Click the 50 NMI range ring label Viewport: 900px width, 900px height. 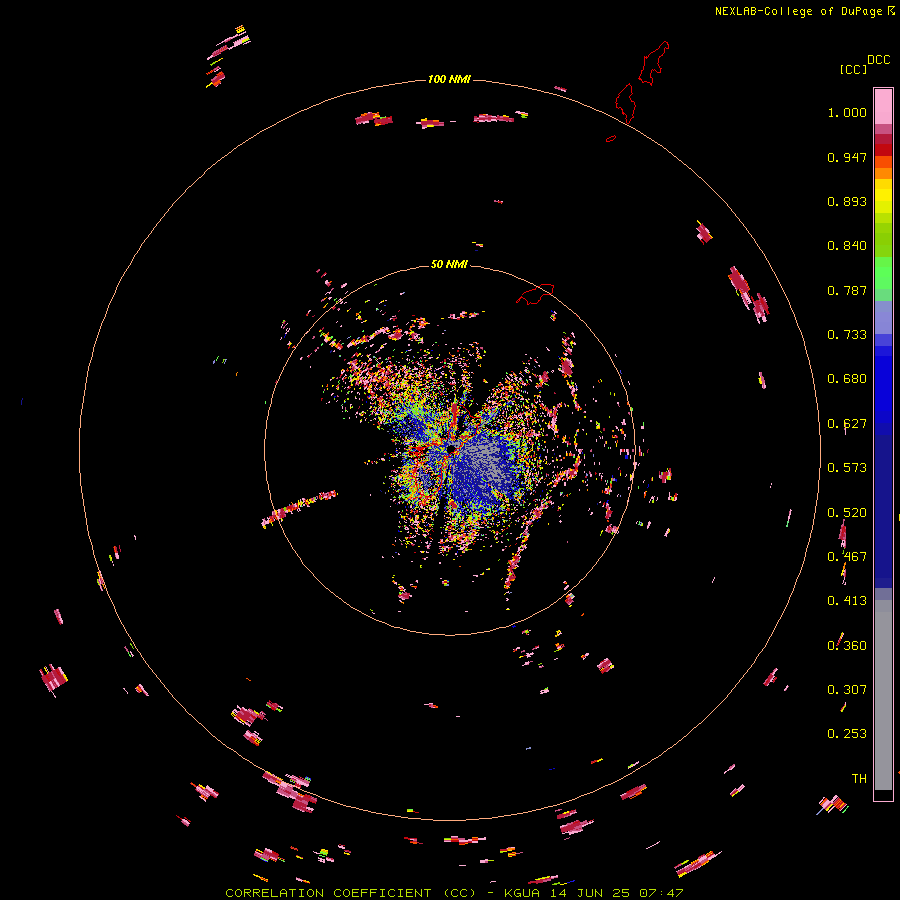(x=449, y=264)
